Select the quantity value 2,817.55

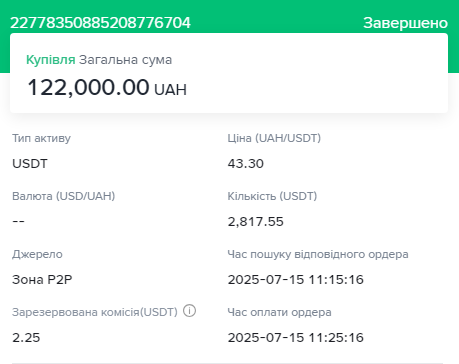pos(256,222)
